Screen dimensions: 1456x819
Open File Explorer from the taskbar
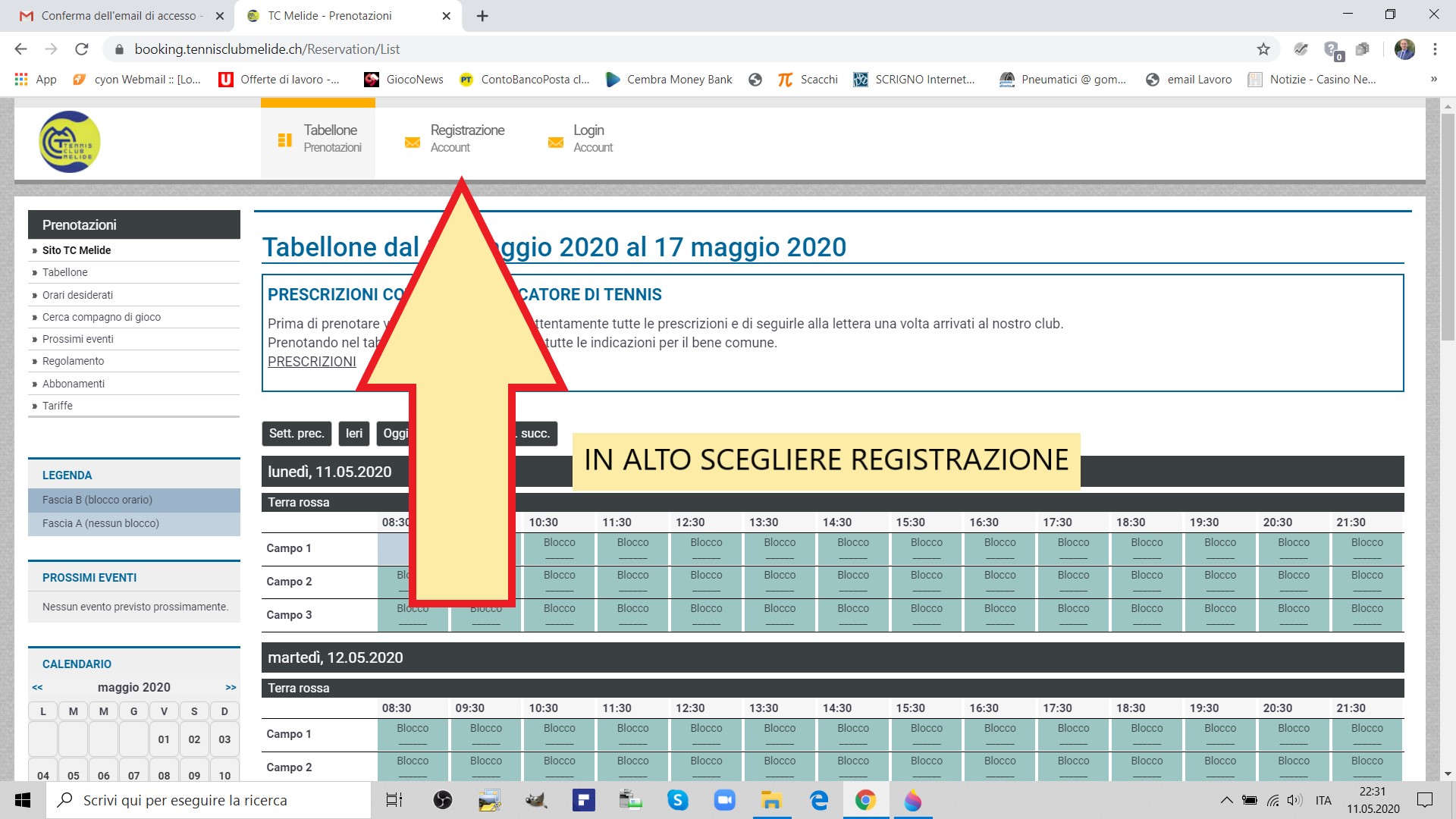pos(771,800)
